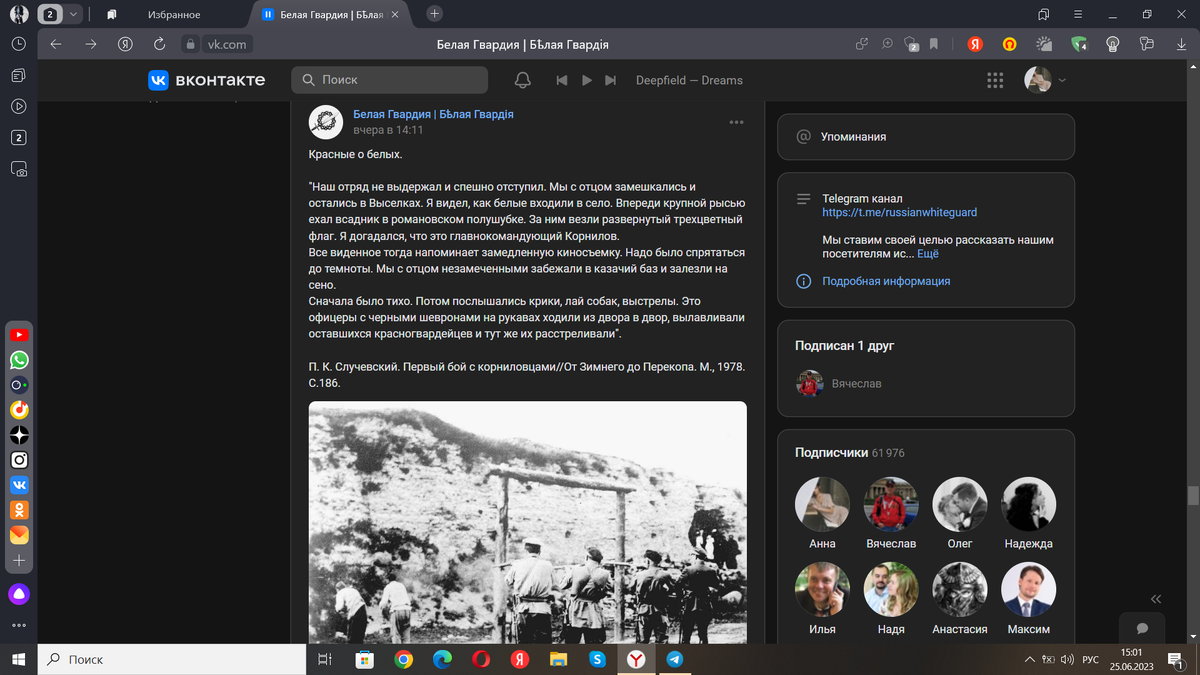Screen dimensions: 1200x675
Task: Open Подробная информация link
Action: [x=886, y=282]
